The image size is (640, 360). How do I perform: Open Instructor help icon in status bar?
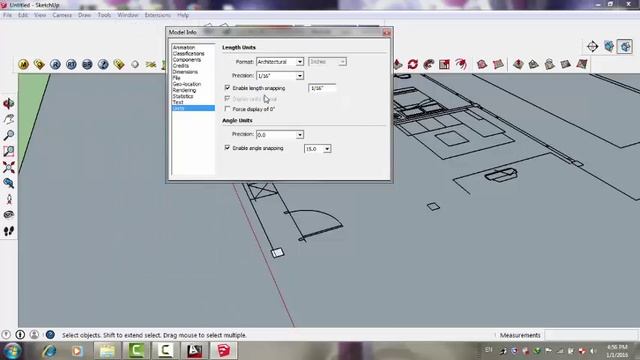click(x=50, y=335)
